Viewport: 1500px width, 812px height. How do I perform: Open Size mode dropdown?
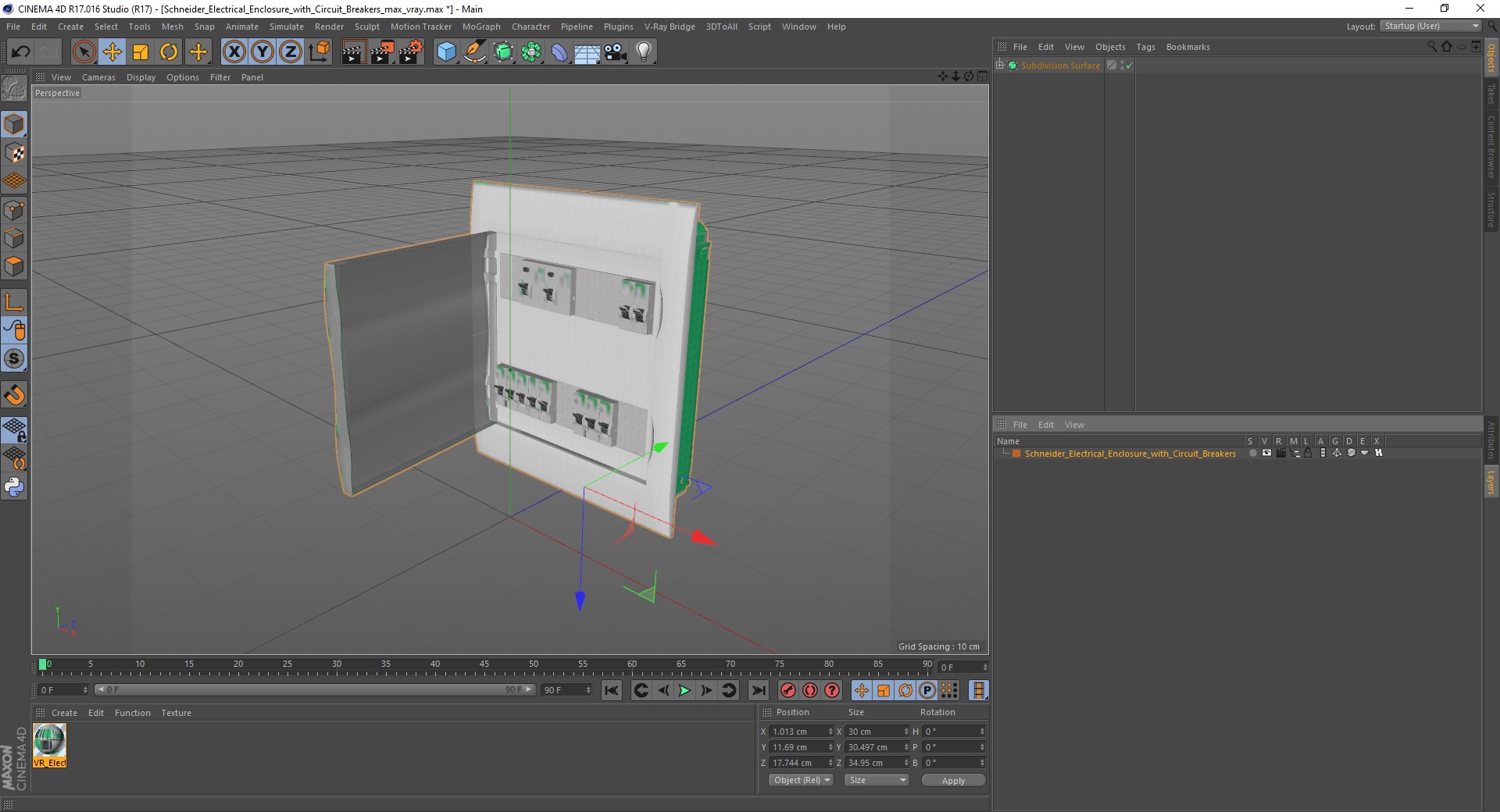[x=877, y=780]
